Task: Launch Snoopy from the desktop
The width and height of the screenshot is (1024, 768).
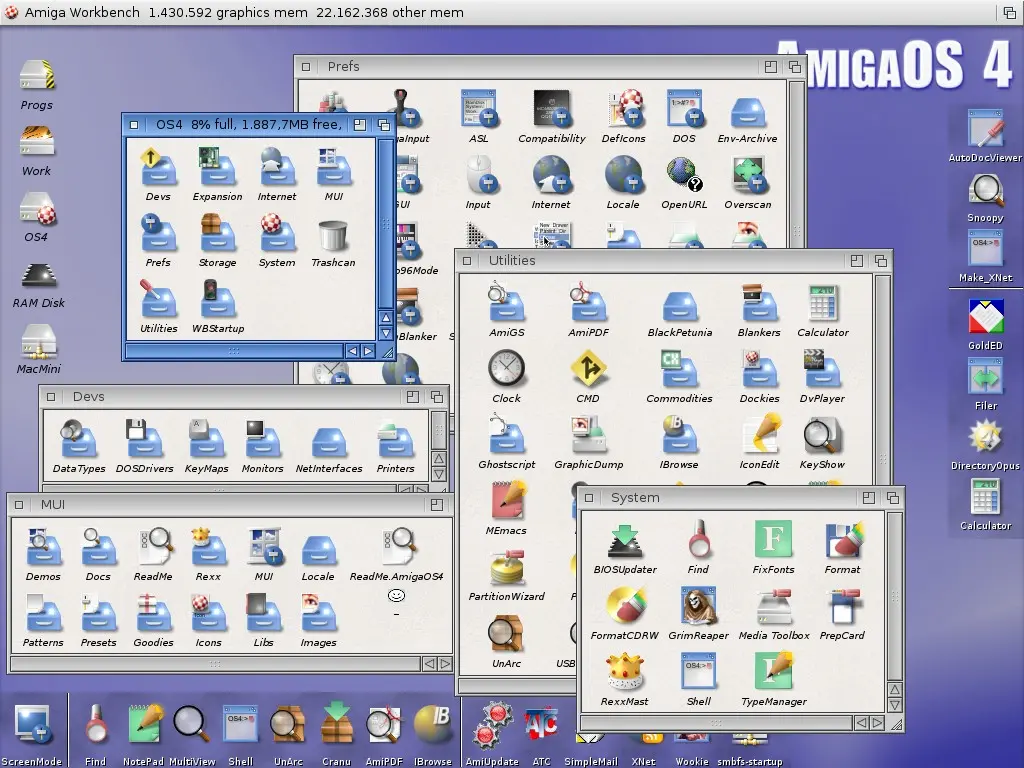Action: coord(986,190)
